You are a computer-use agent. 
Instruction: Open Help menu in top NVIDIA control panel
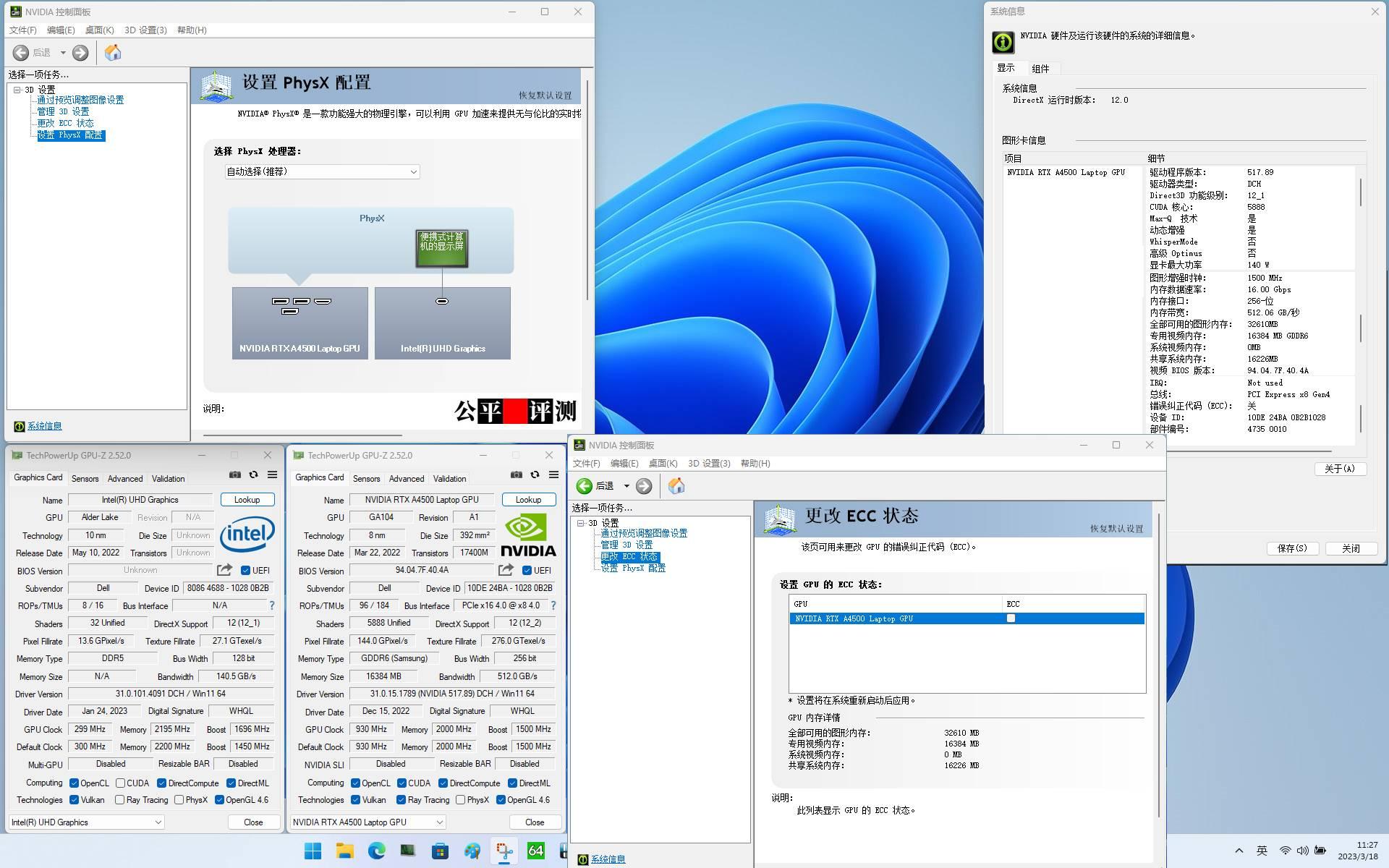192,30
